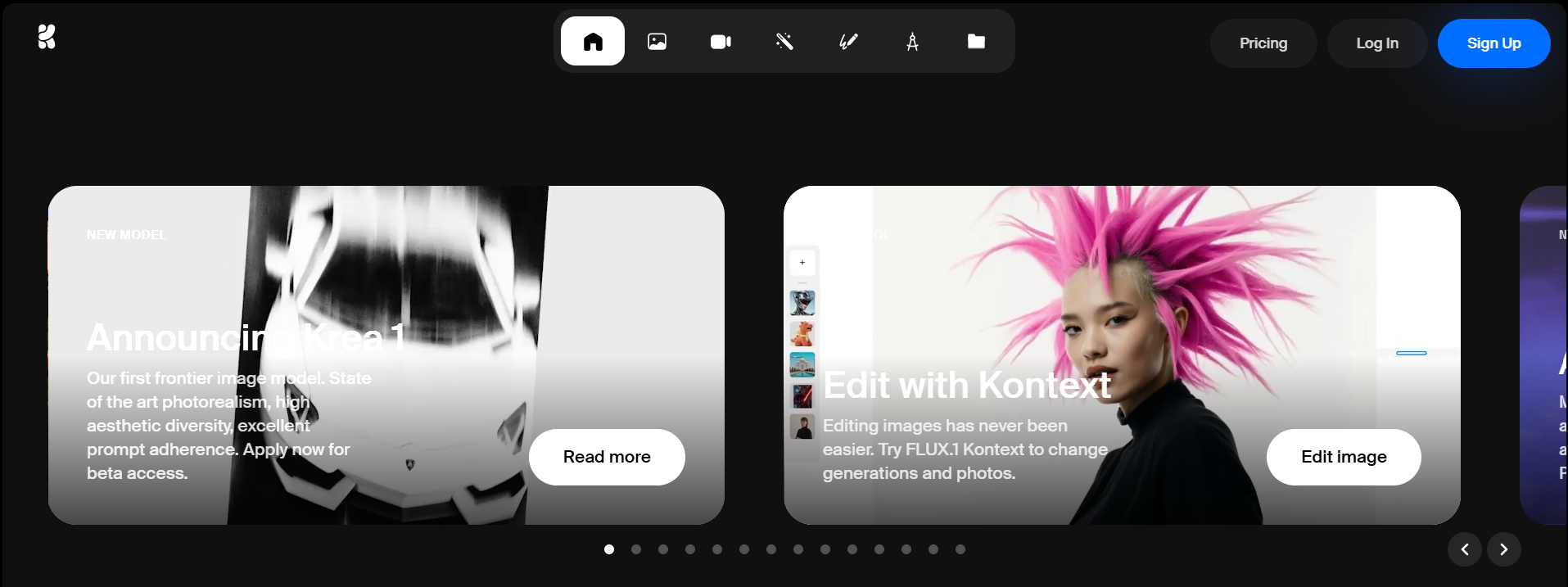This screenshot has height=587, width=1568.
Task: Click the partially visible third carousel card
Action: pyautogui.click(x=1543, y=355)
